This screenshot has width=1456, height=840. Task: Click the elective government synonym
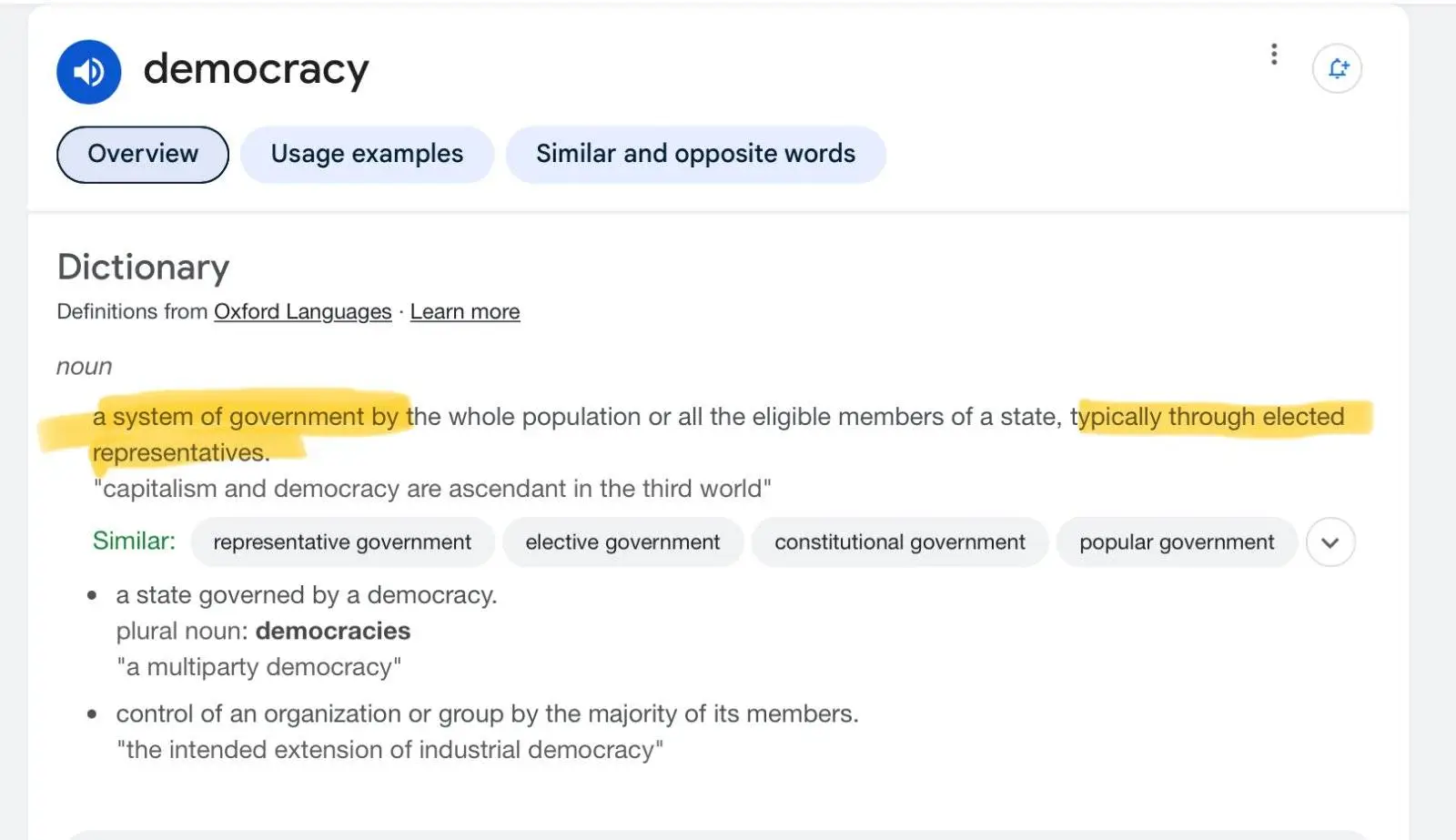pos(622,542)
